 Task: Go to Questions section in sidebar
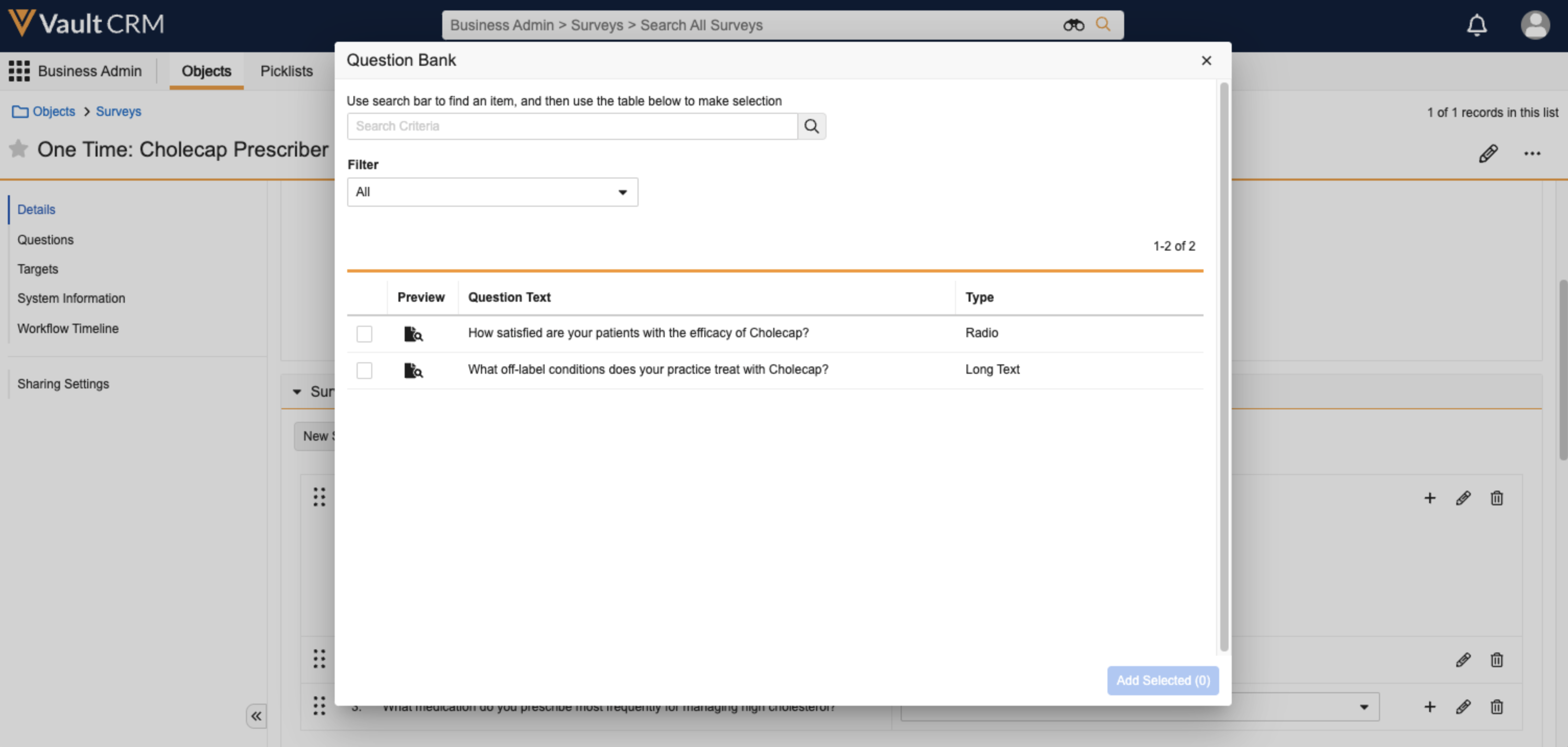[45, 239]
